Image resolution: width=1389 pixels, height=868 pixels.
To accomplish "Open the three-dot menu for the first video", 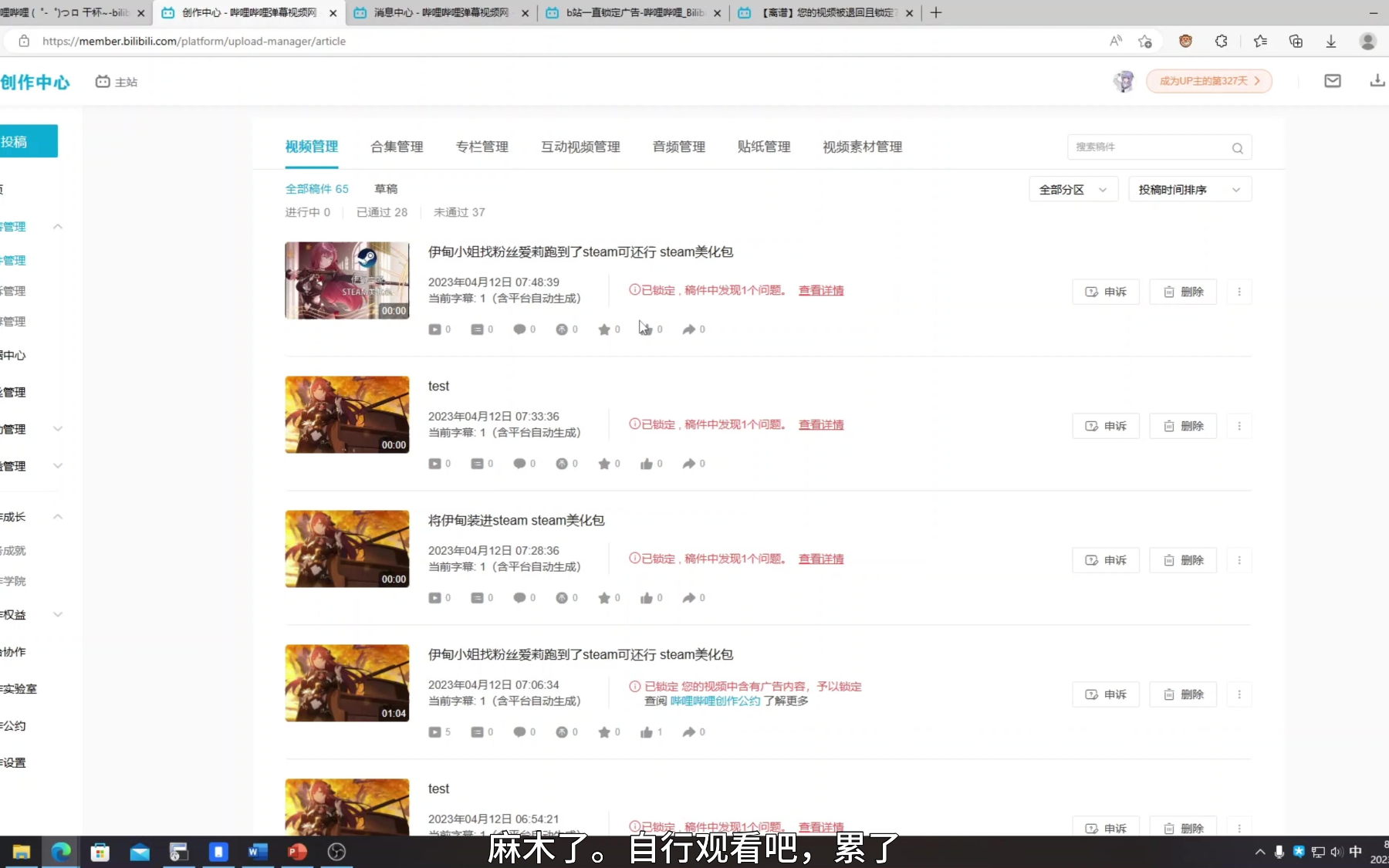I will [1239, 292].
